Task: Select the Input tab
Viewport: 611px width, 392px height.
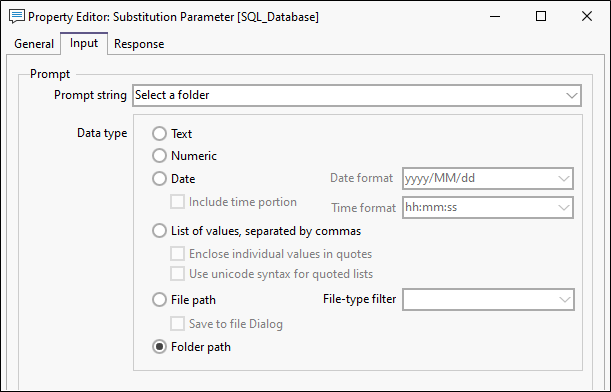Action: coord(84,43)
